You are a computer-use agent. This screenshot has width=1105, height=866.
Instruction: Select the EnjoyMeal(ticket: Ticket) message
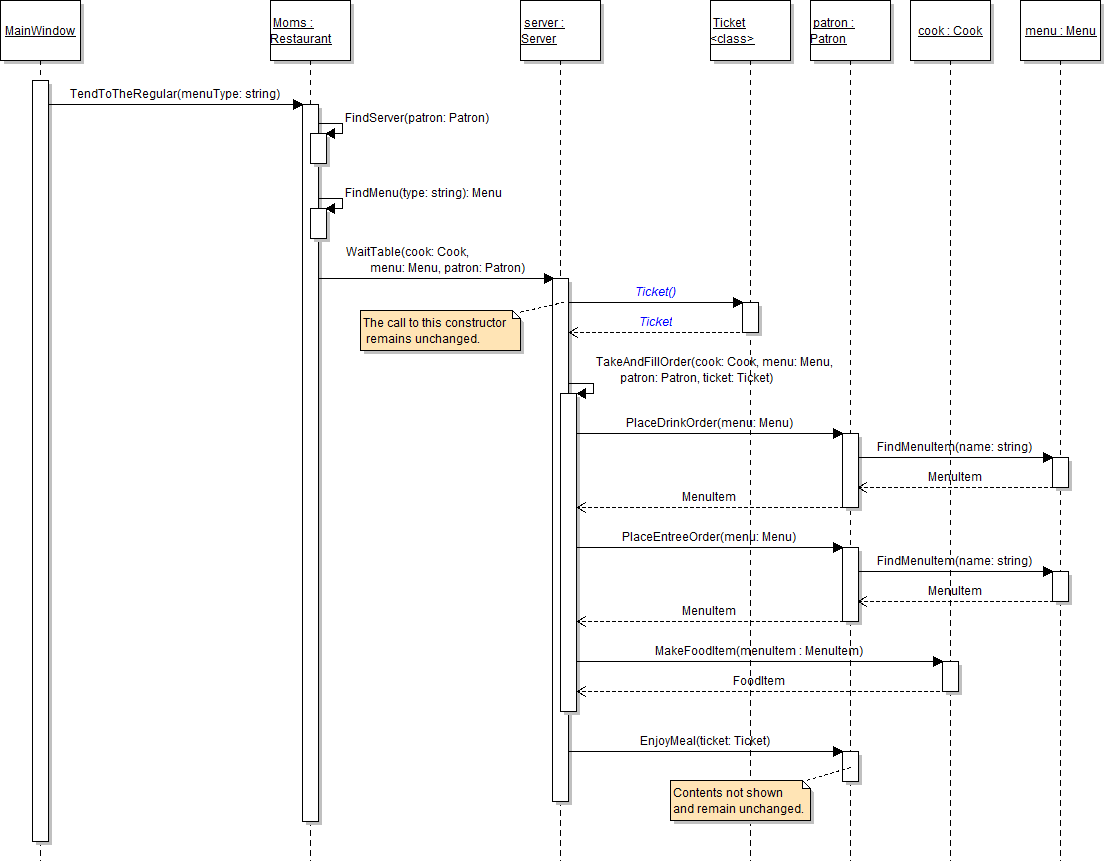coord(705,741)
